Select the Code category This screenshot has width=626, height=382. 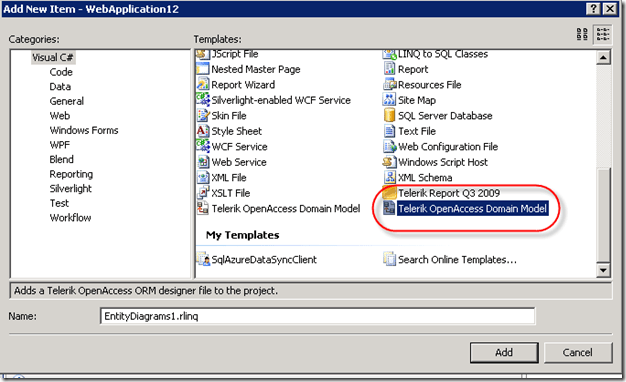61,72
